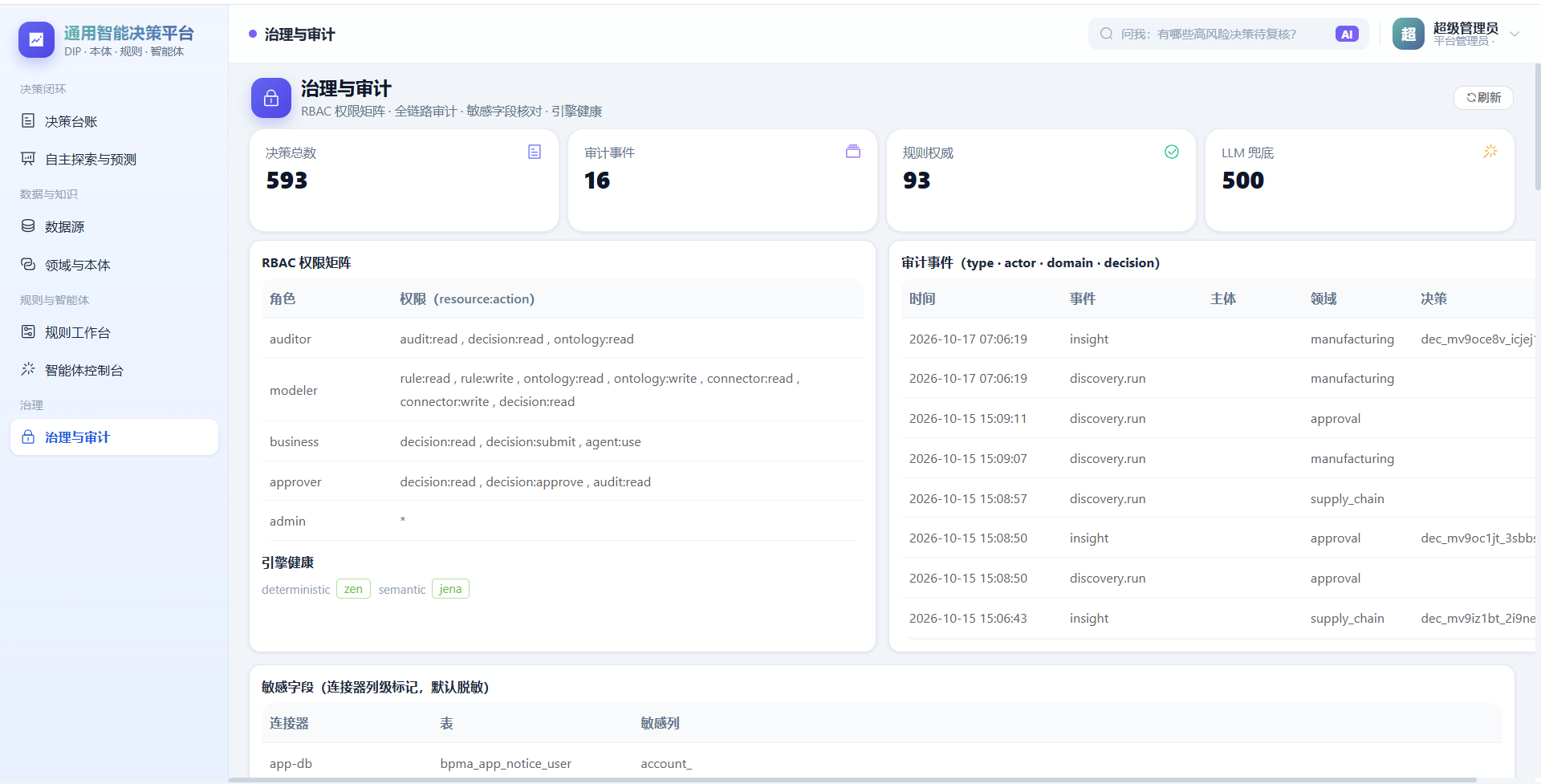
Task: Click the 敏感列 column header
Action: pos(660,723)
